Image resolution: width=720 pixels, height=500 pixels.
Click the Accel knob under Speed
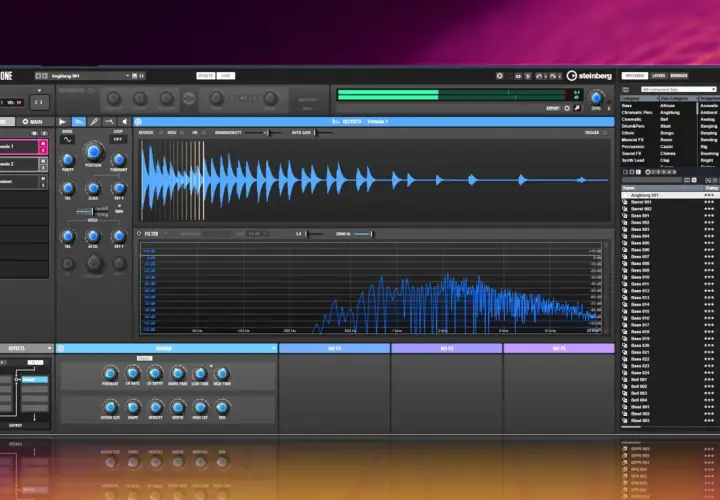click(93, 236)
